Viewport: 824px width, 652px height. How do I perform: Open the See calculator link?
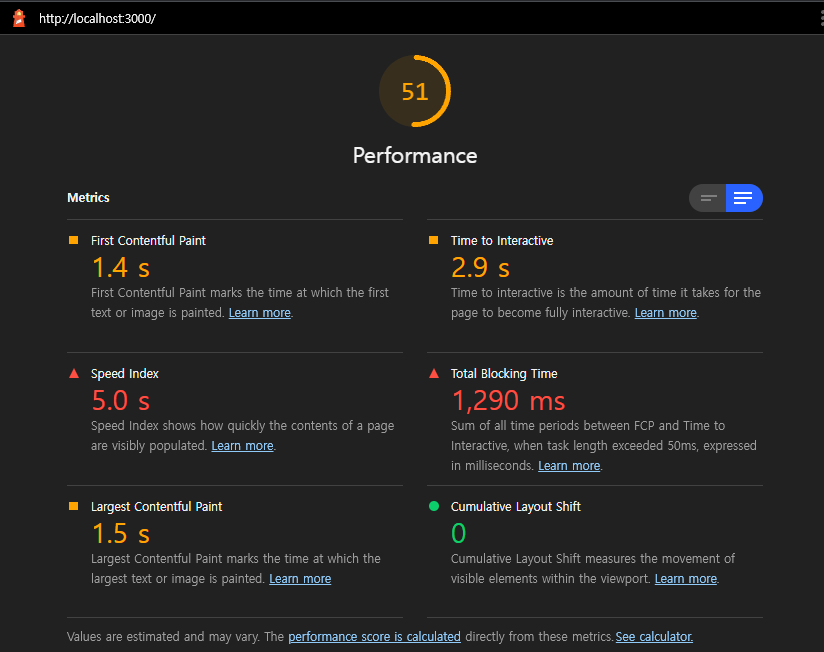tap(654, 636)
